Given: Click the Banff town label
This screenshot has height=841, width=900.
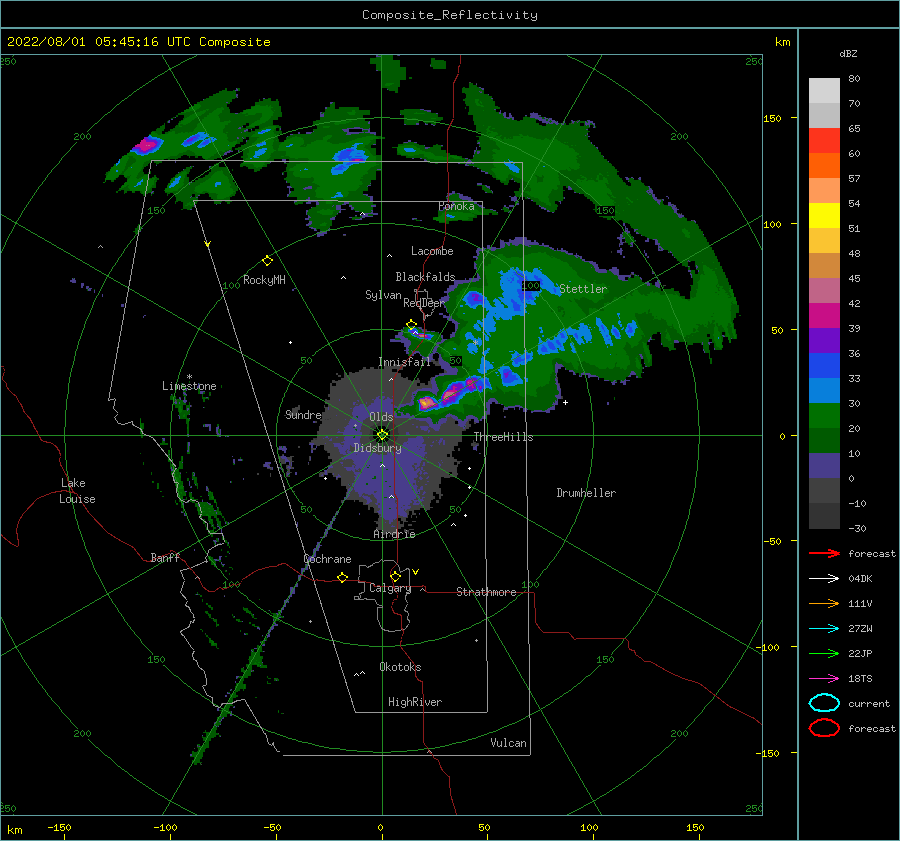Looking at the screenshot, I should click(165, 557).
